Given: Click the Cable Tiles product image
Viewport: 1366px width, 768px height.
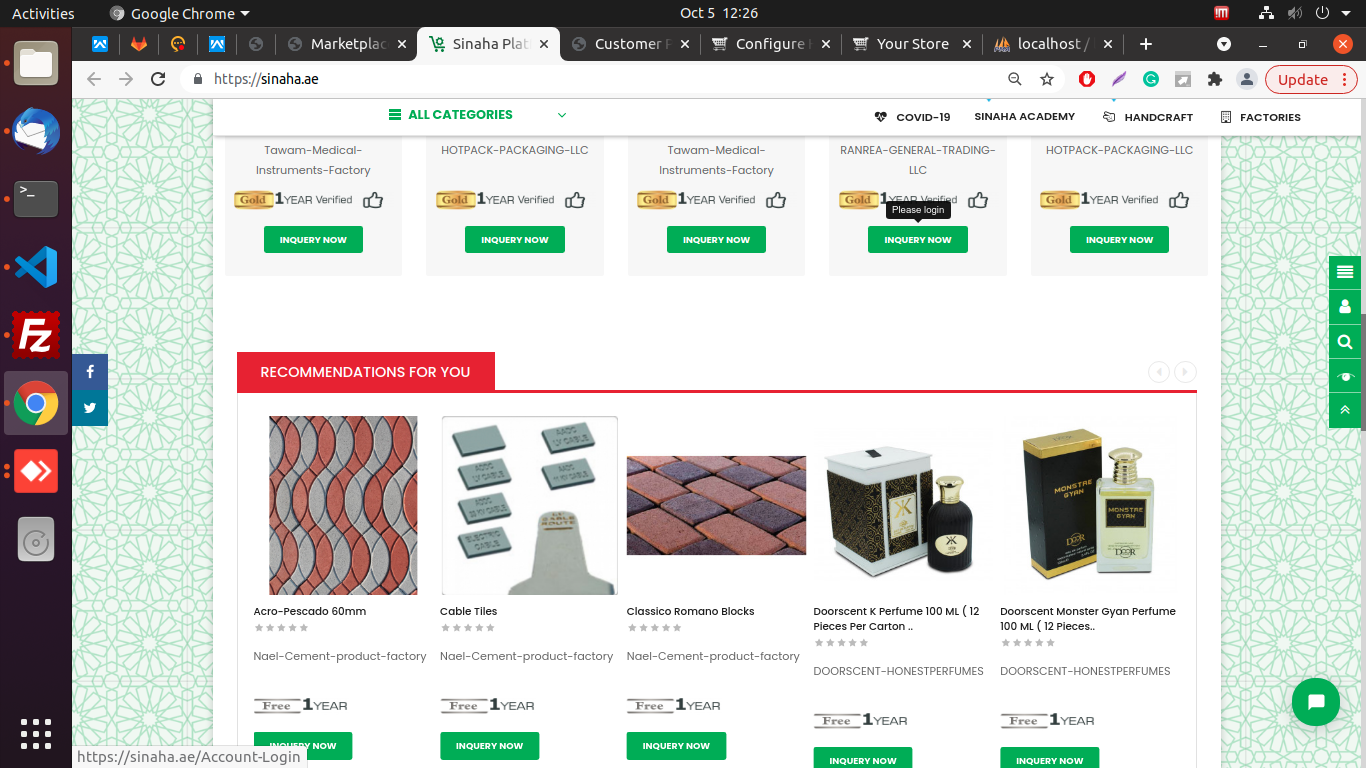Looking at the screenshot, I should [530, 505].
